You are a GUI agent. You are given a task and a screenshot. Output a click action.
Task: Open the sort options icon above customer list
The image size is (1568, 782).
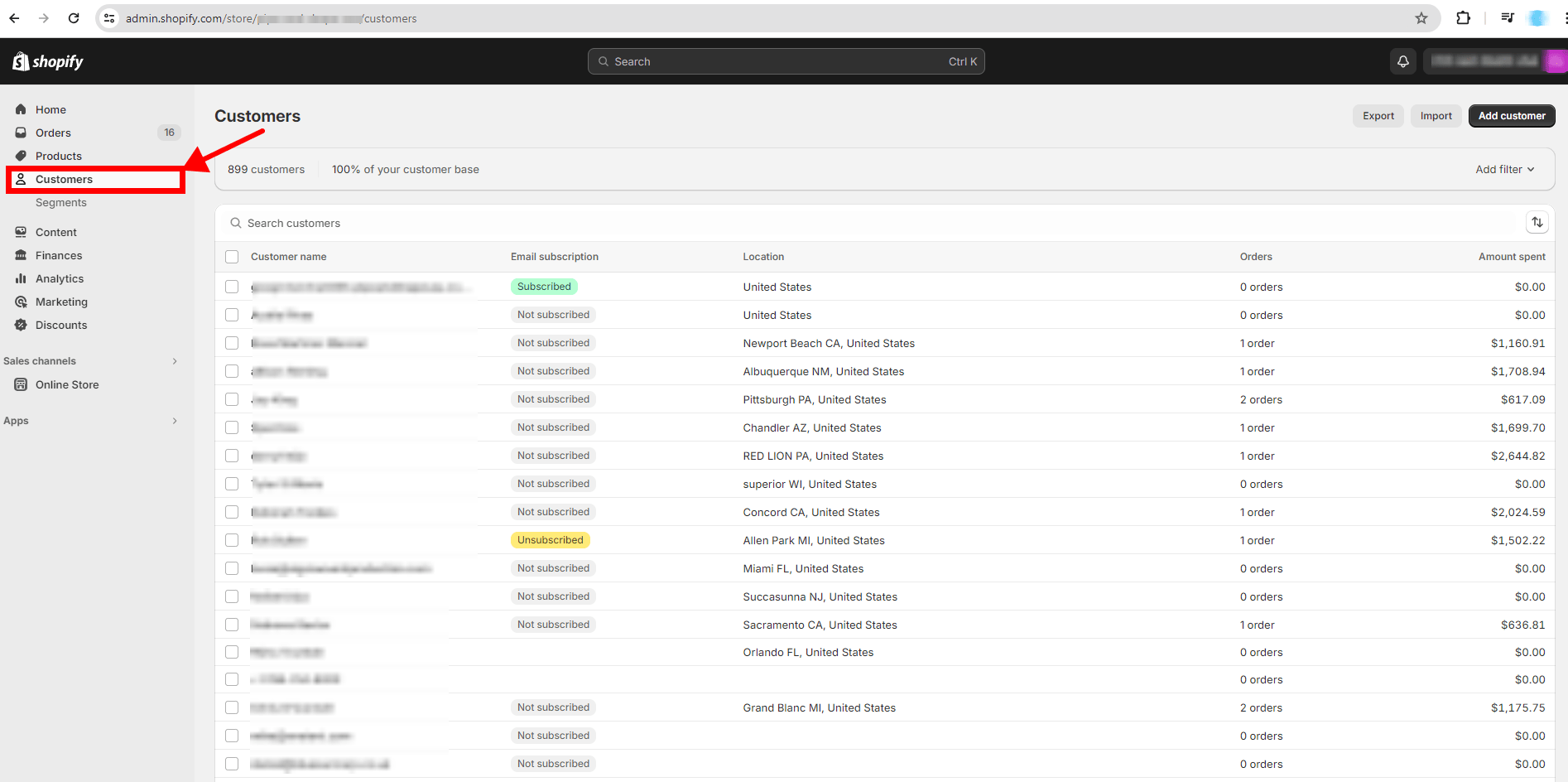[x=1537, y=222]
